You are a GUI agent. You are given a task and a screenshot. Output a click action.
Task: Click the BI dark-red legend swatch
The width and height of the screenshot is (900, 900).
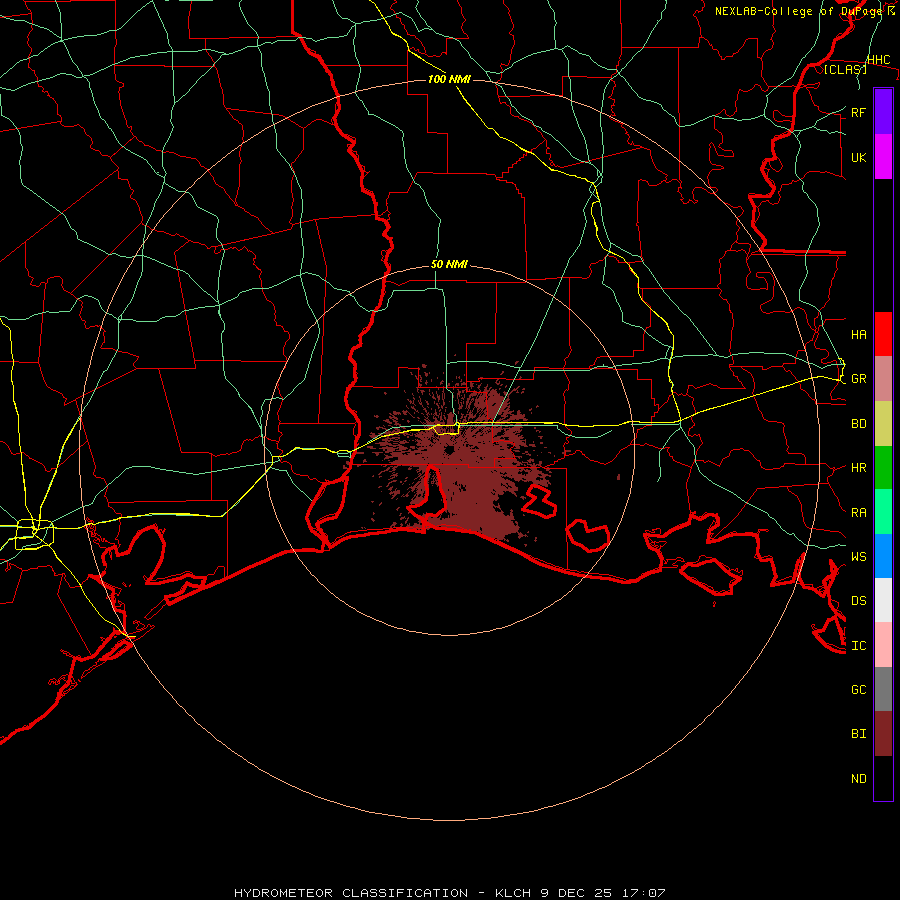pyautogui.click(x=883, y=734)
